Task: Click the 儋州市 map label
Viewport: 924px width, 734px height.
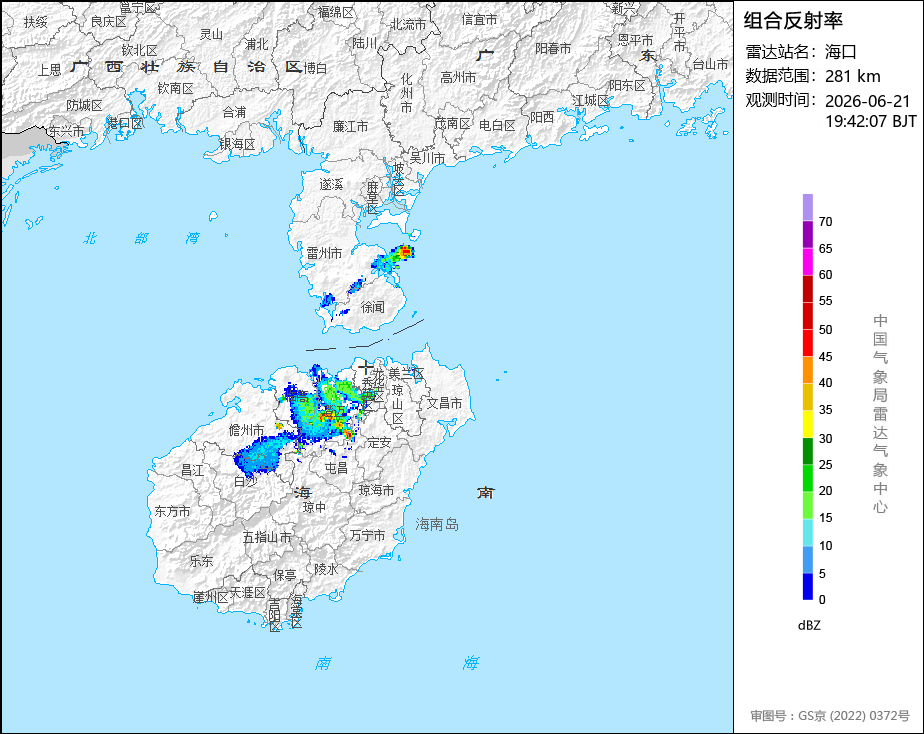Action: pyautogui.click(x=246, y=431)
